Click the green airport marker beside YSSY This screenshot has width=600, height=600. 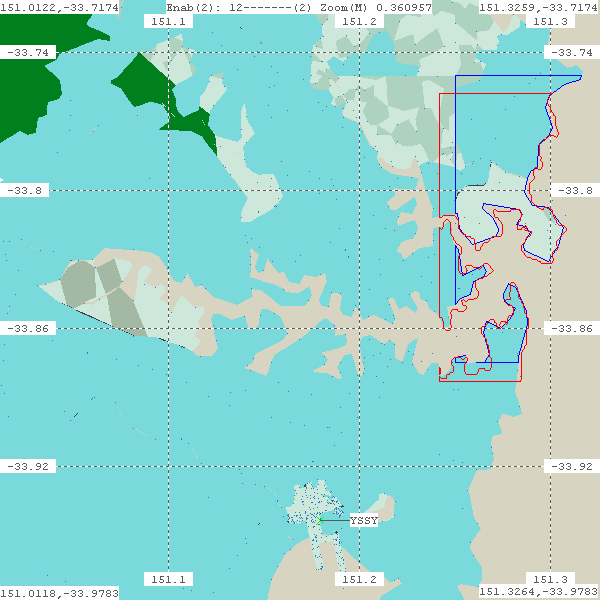(319, 520)
